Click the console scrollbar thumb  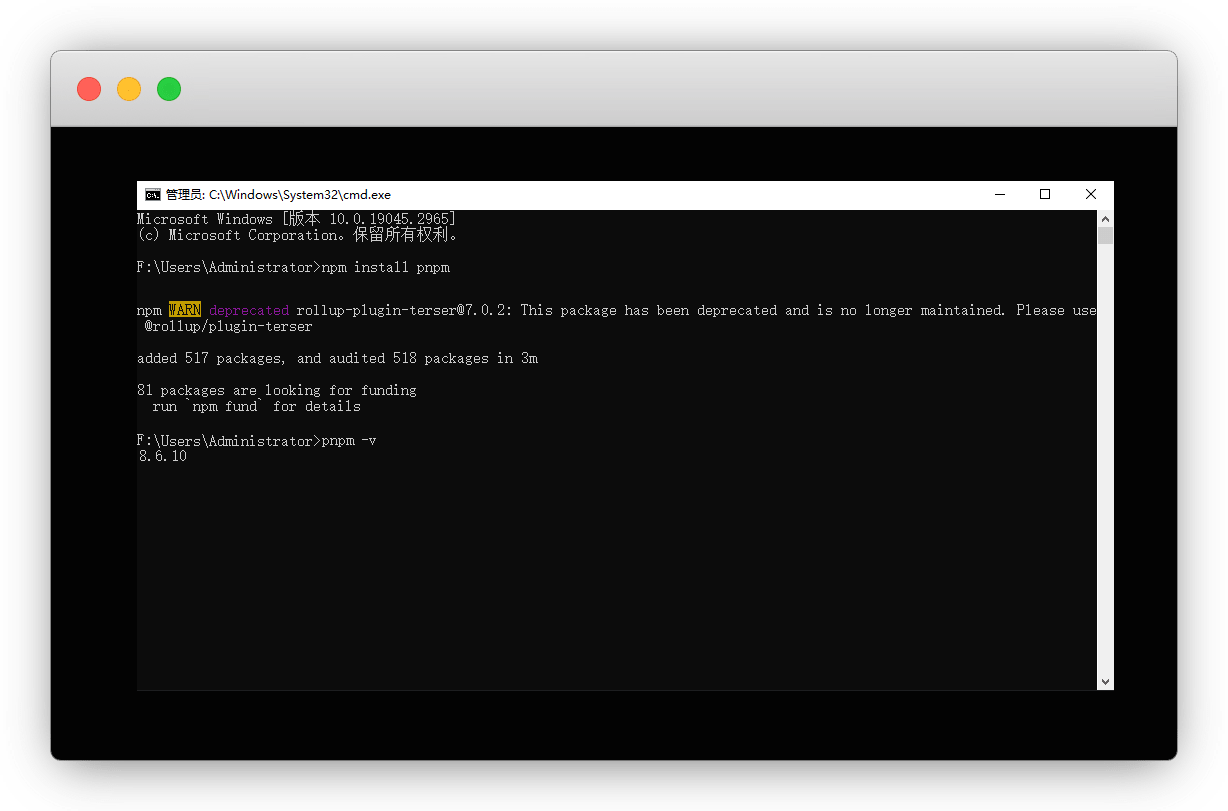point(1105,236)
